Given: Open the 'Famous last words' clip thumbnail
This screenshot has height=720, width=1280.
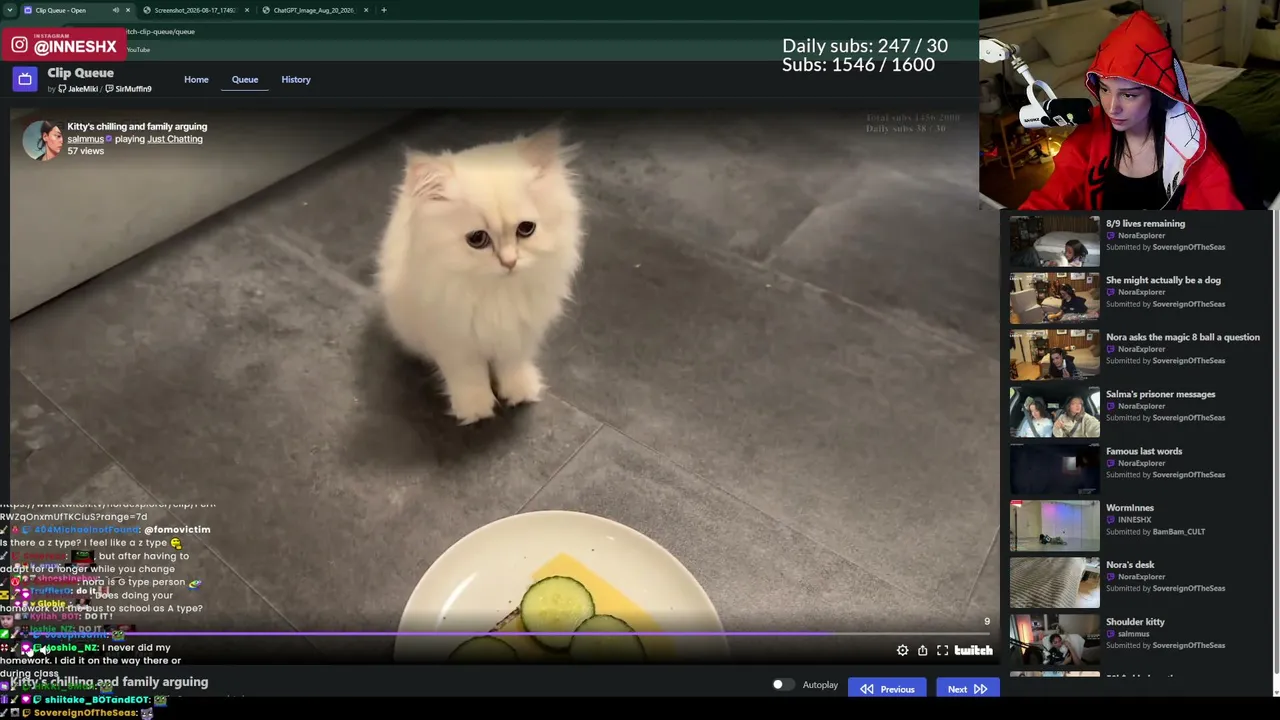Looking at the screenshot, I should [1054, 469].
